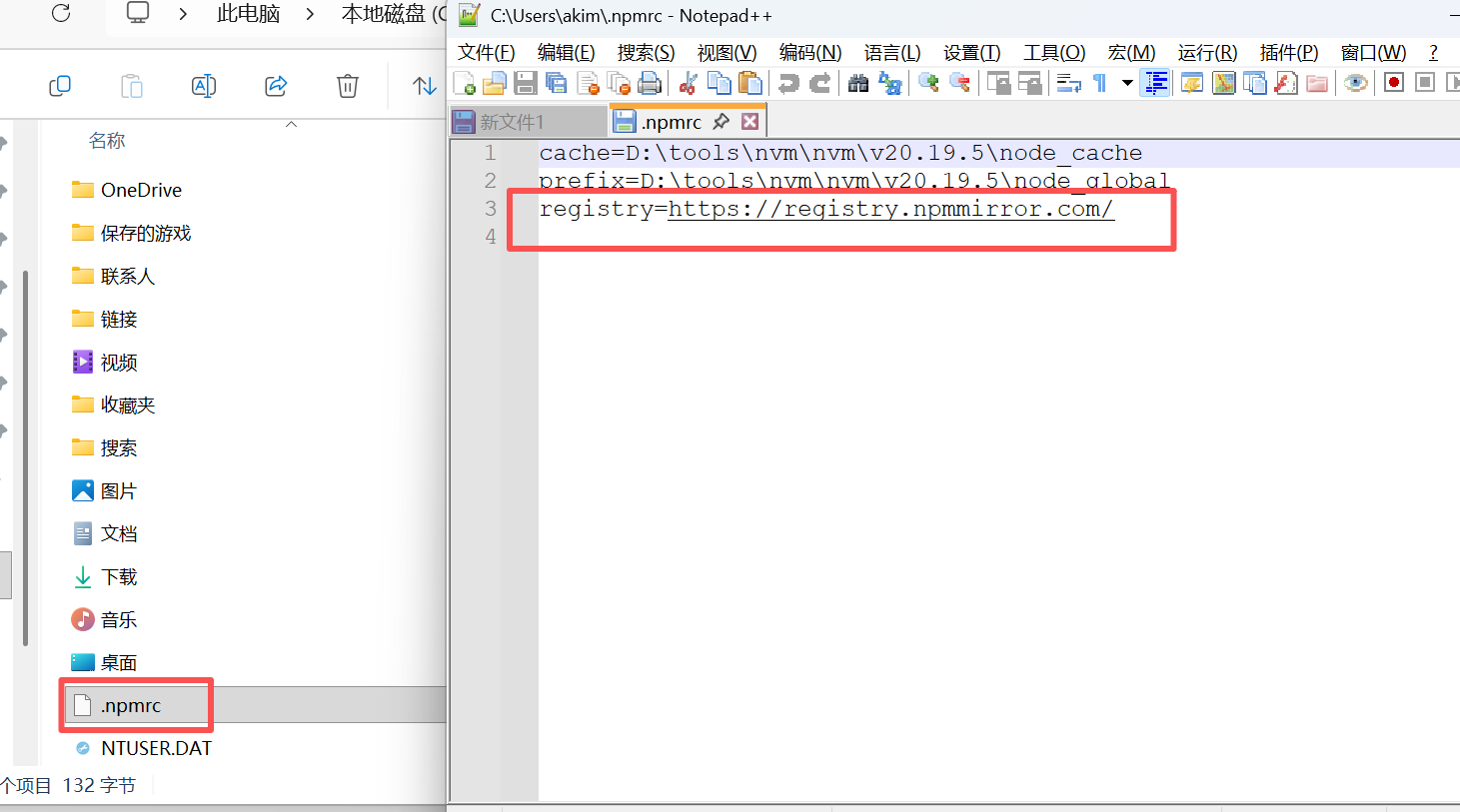Close the .npmrc tab with its X button
This screenshot has height=812, width=1460.
click(749, 122)
